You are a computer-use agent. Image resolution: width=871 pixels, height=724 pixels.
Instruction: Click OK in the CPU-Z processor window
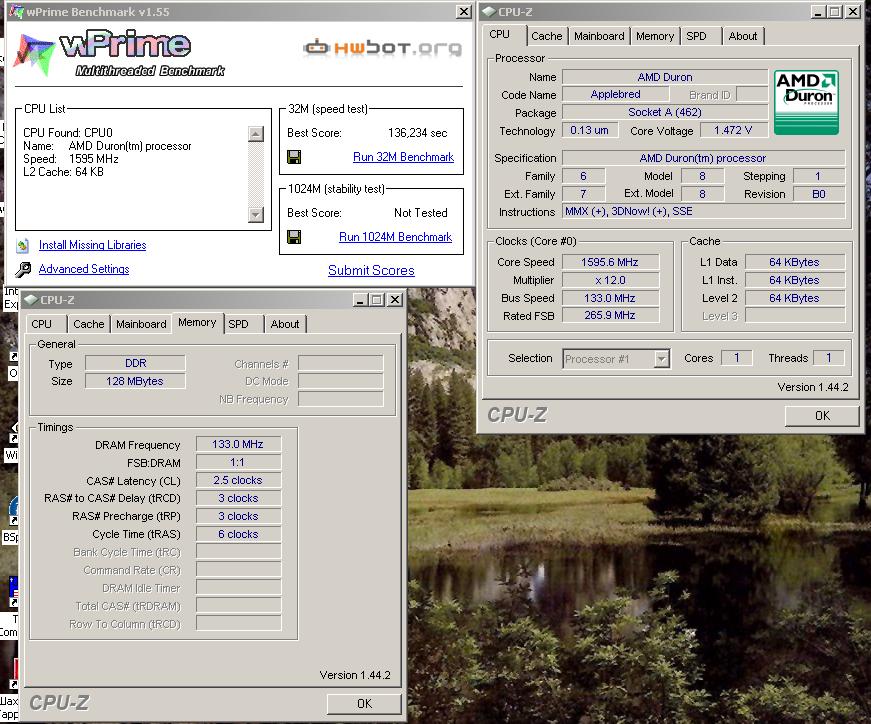pyautogui.click(x=822, y=416)
